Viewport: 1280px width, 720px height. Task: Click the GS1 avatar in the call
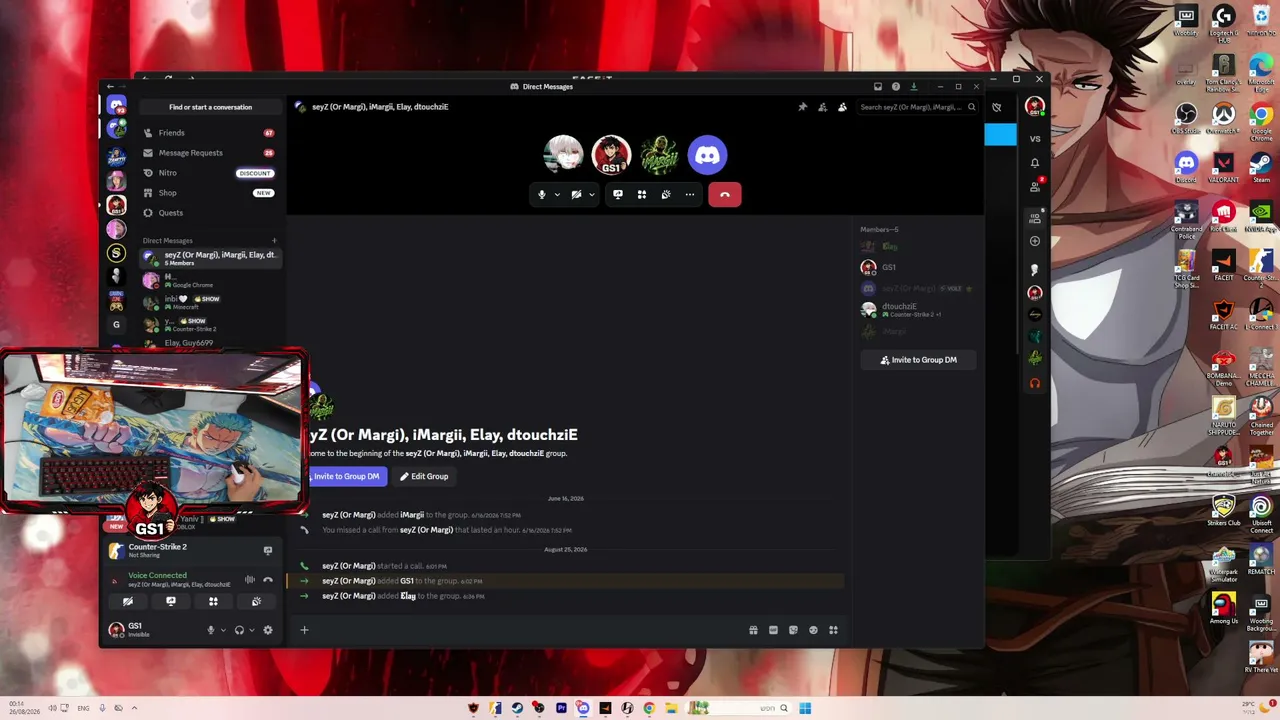pos(611,155)
